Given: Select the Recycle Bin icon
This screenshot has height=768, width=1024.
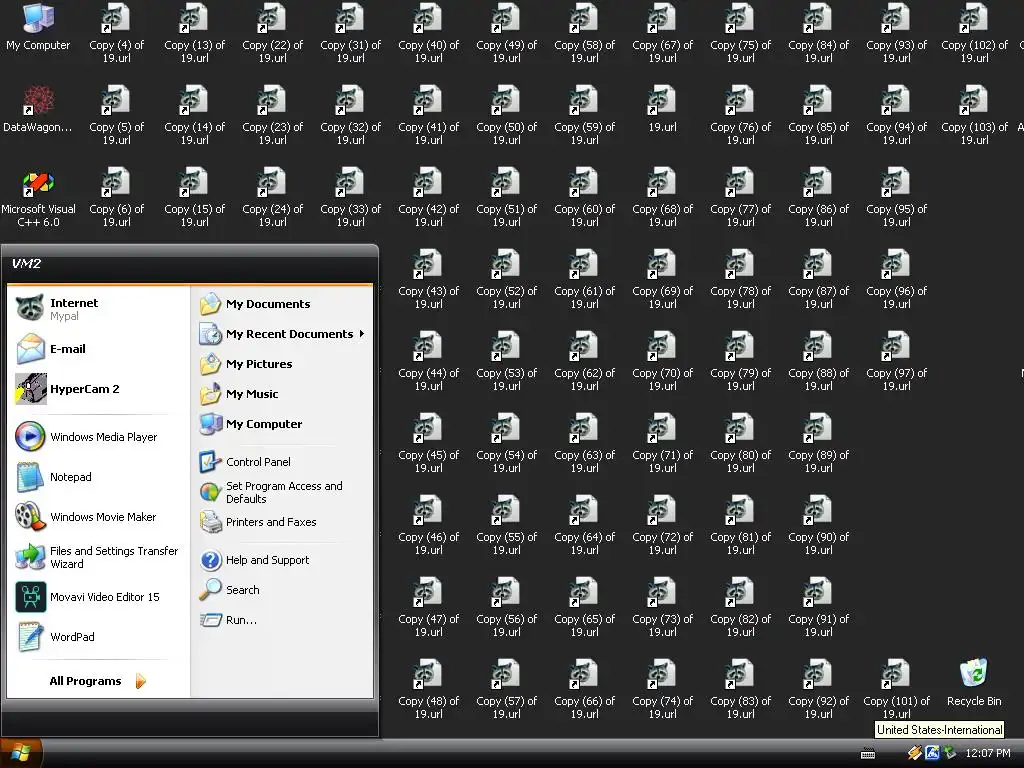Looking at the screenshot, I should point(974,683).
